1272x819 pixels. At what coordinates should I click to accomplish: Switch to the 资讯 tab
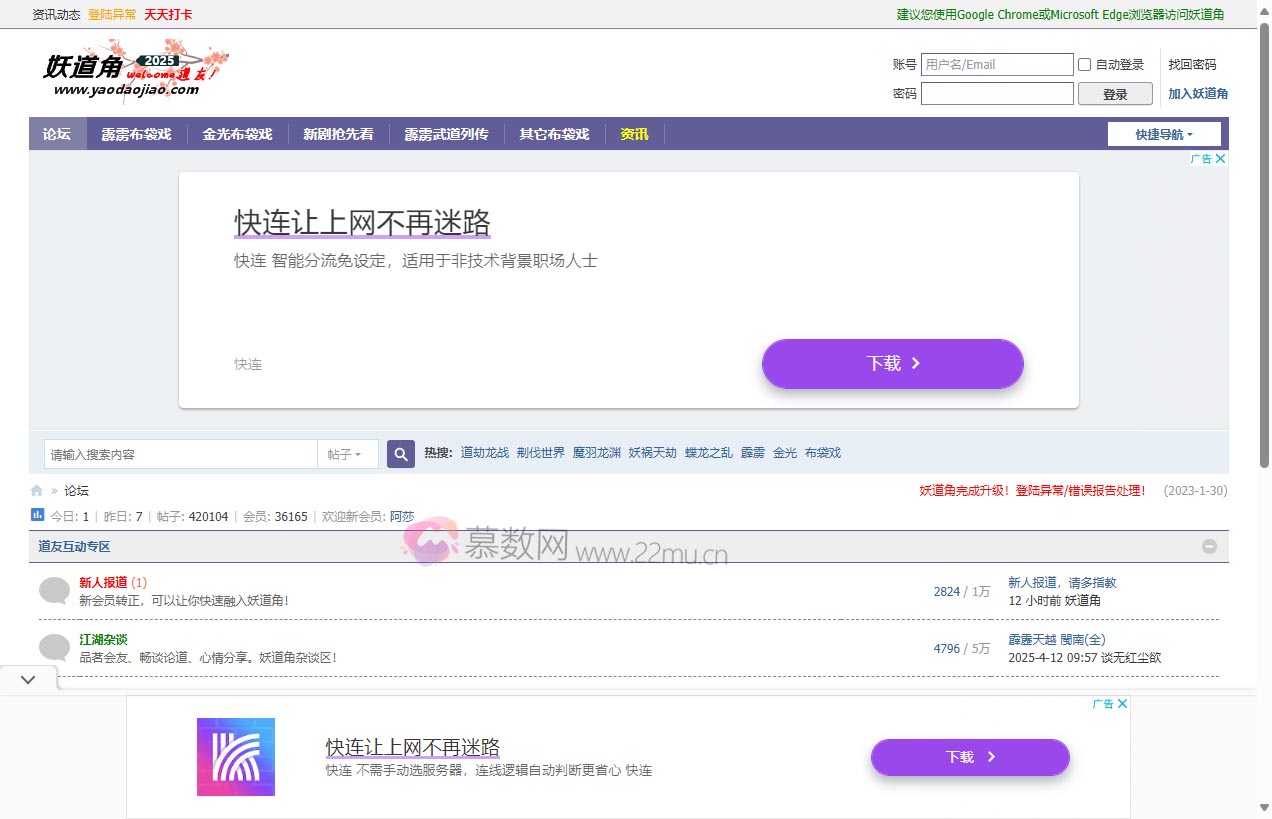tap(634, 133)
